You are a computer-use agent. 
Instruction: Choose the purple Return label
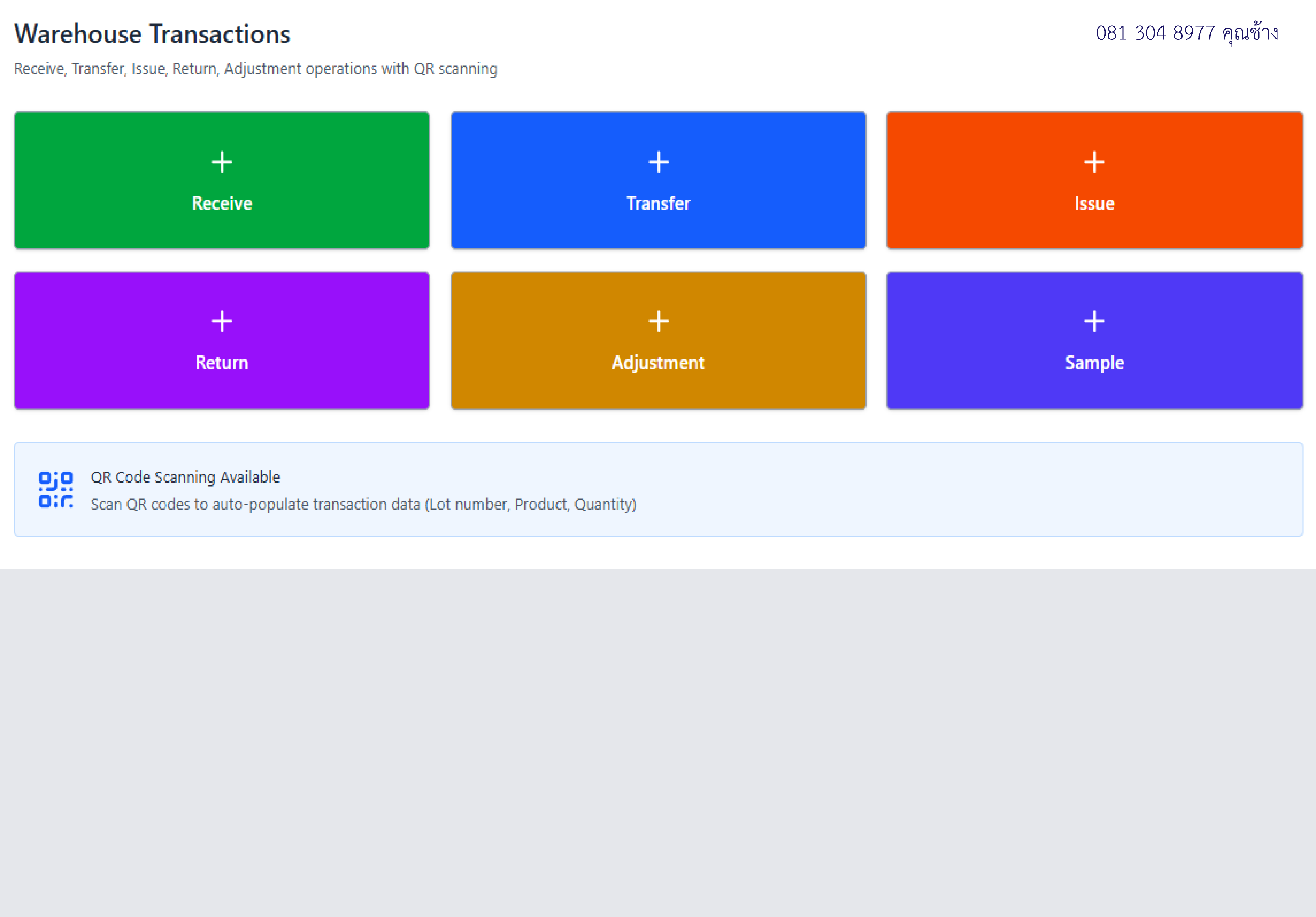pos(222,363)
